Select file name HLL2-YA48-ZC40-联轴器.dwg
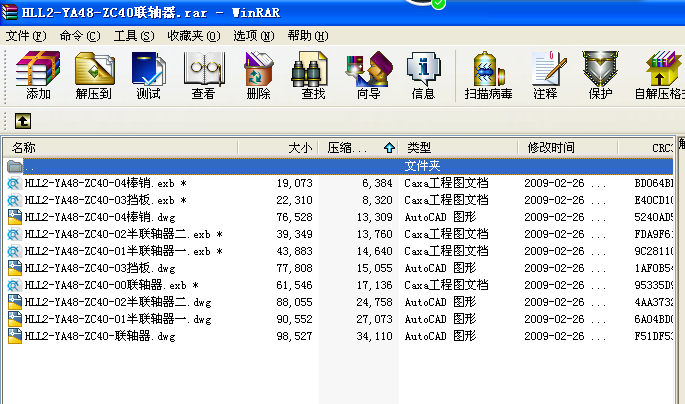Viewport: 685px width, 404px height. [100, 336]
